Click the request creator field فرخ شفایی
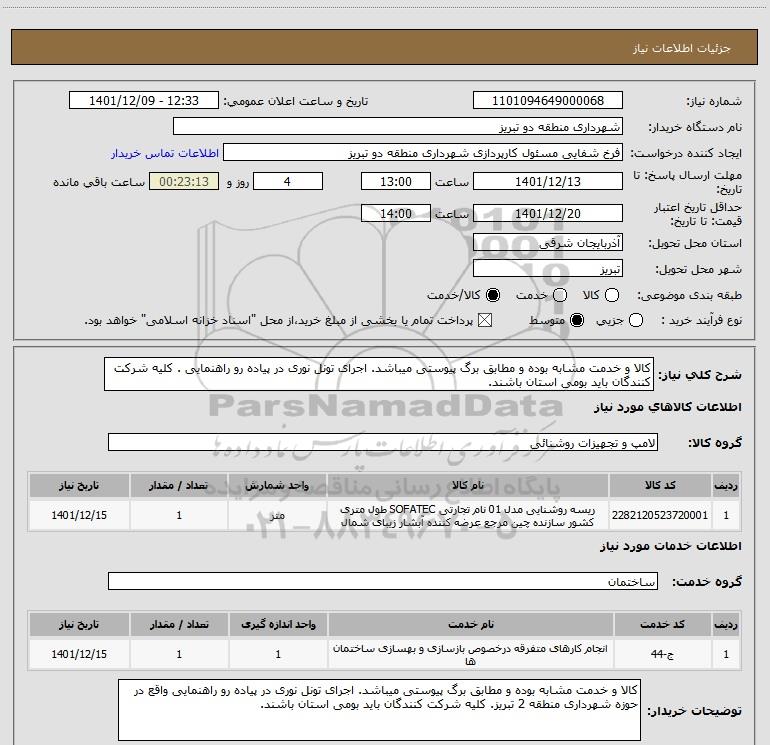 click(423, 152)
